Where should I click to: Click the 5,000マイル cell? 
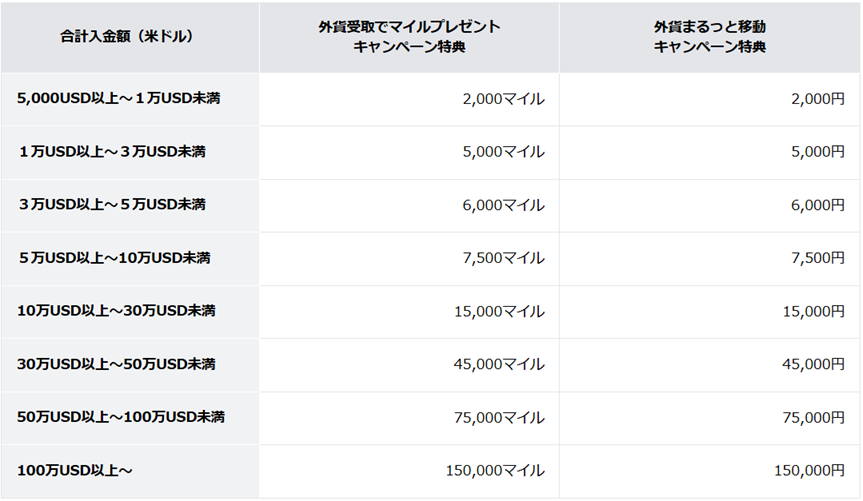click(x=503, y=152)
